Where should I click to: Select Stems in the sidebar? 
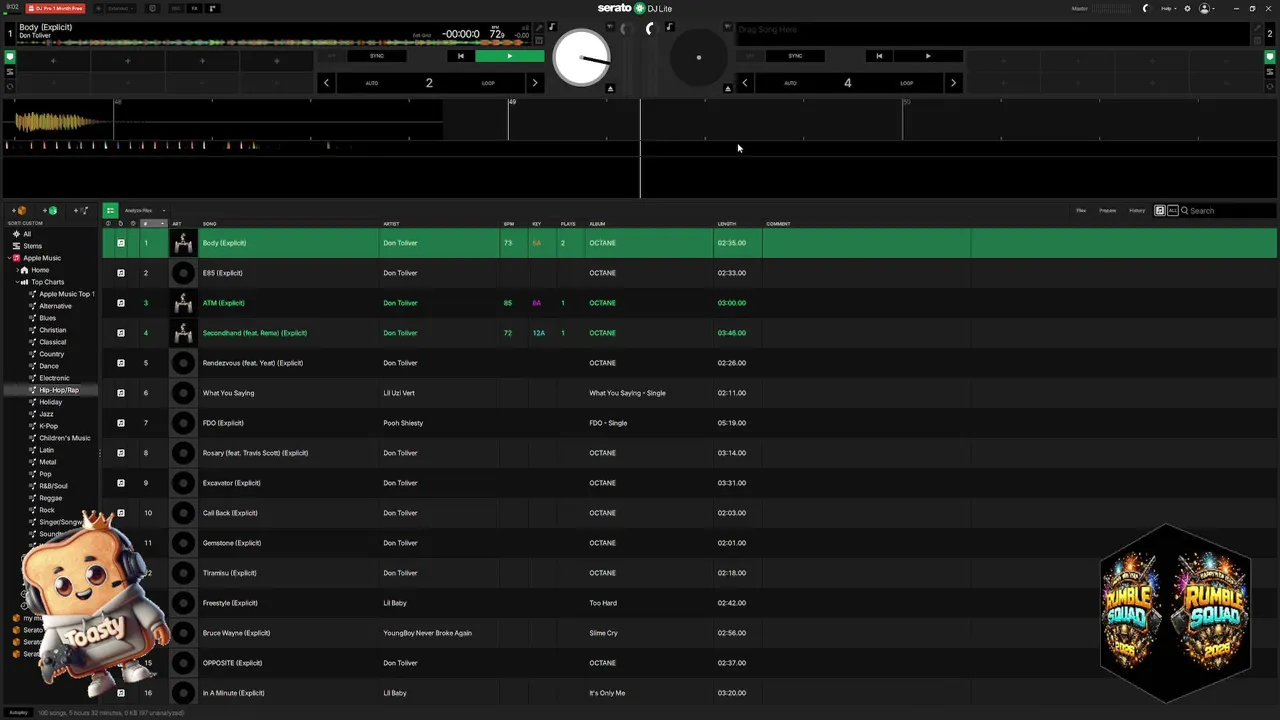coord(33,246)
